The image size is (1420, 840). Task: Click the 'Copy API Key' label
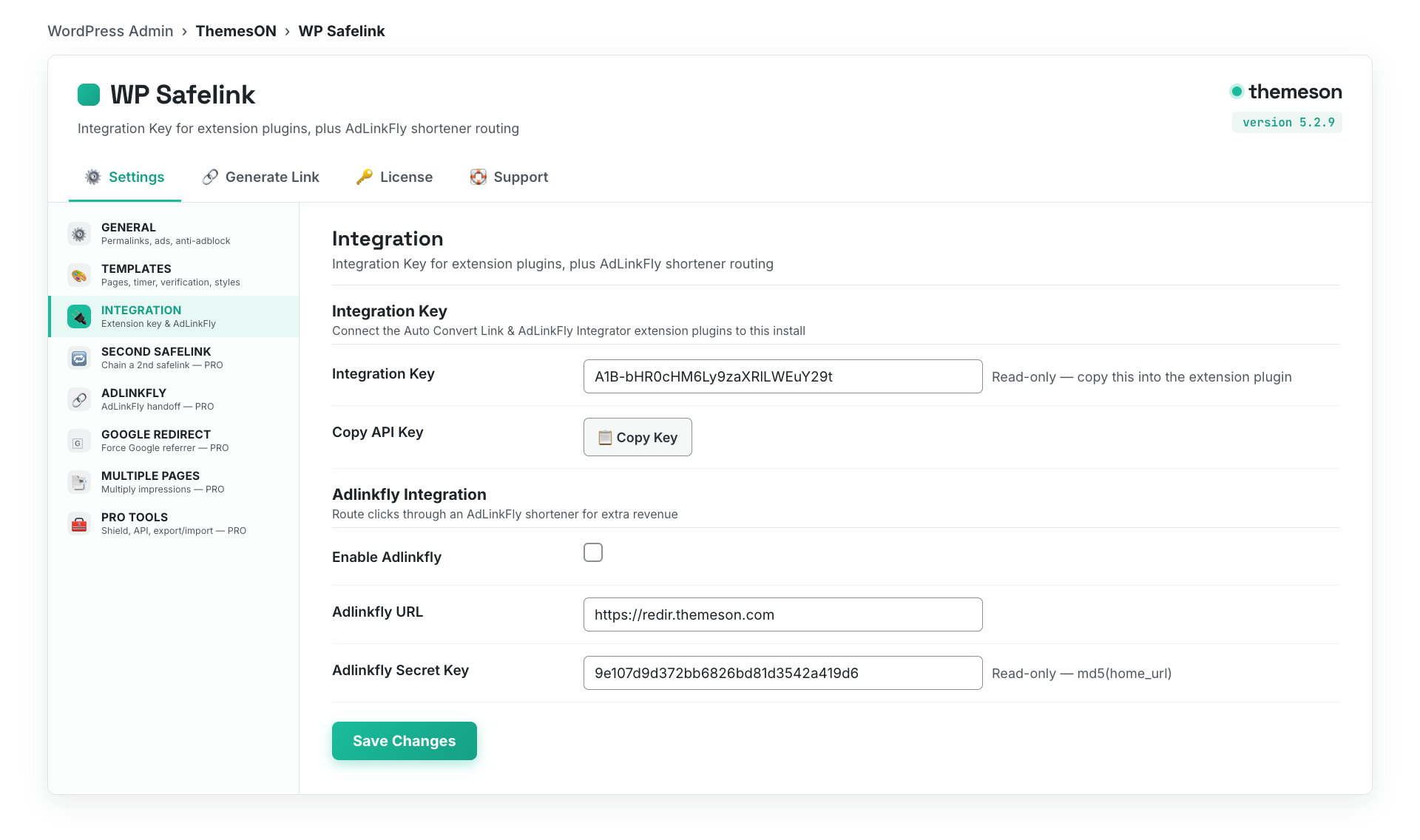(377, 432)
